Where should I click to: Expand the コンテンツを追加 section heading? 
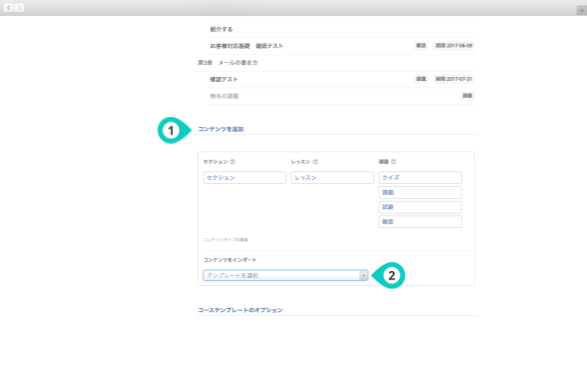pos(221,129)
